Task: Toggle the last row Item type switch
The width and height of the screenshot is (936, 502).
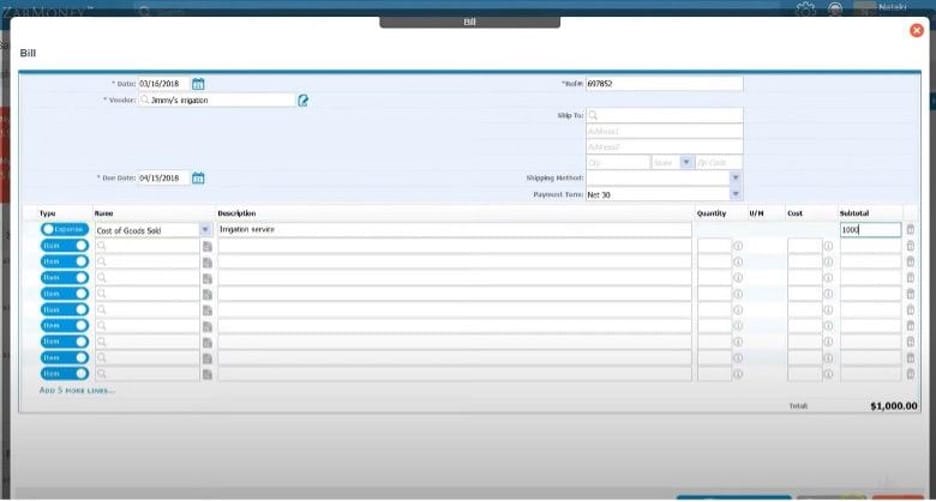Action: (64, 374)
